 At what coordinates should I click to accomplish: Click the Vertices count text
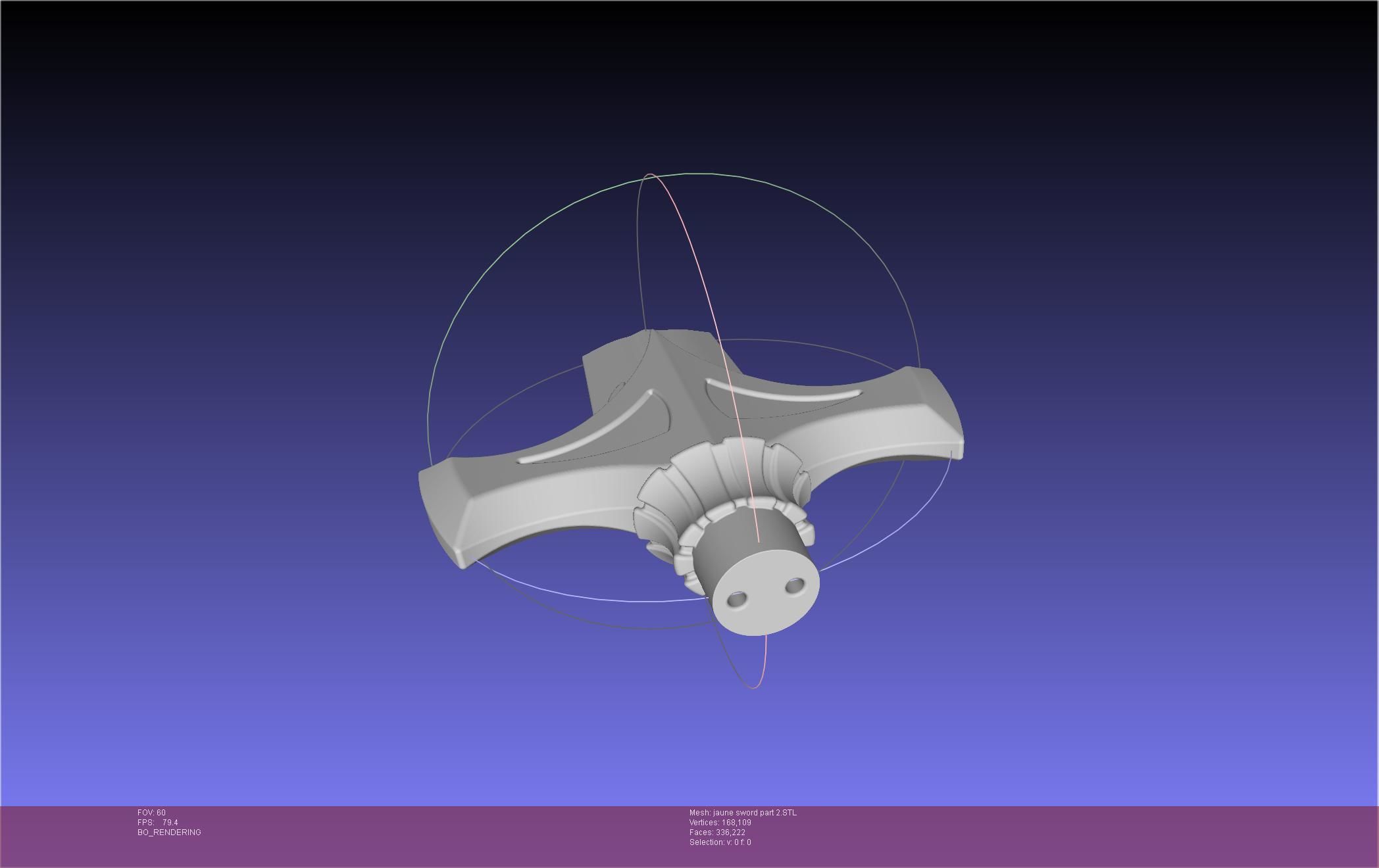pyautogui.click(x=720, y=823)
